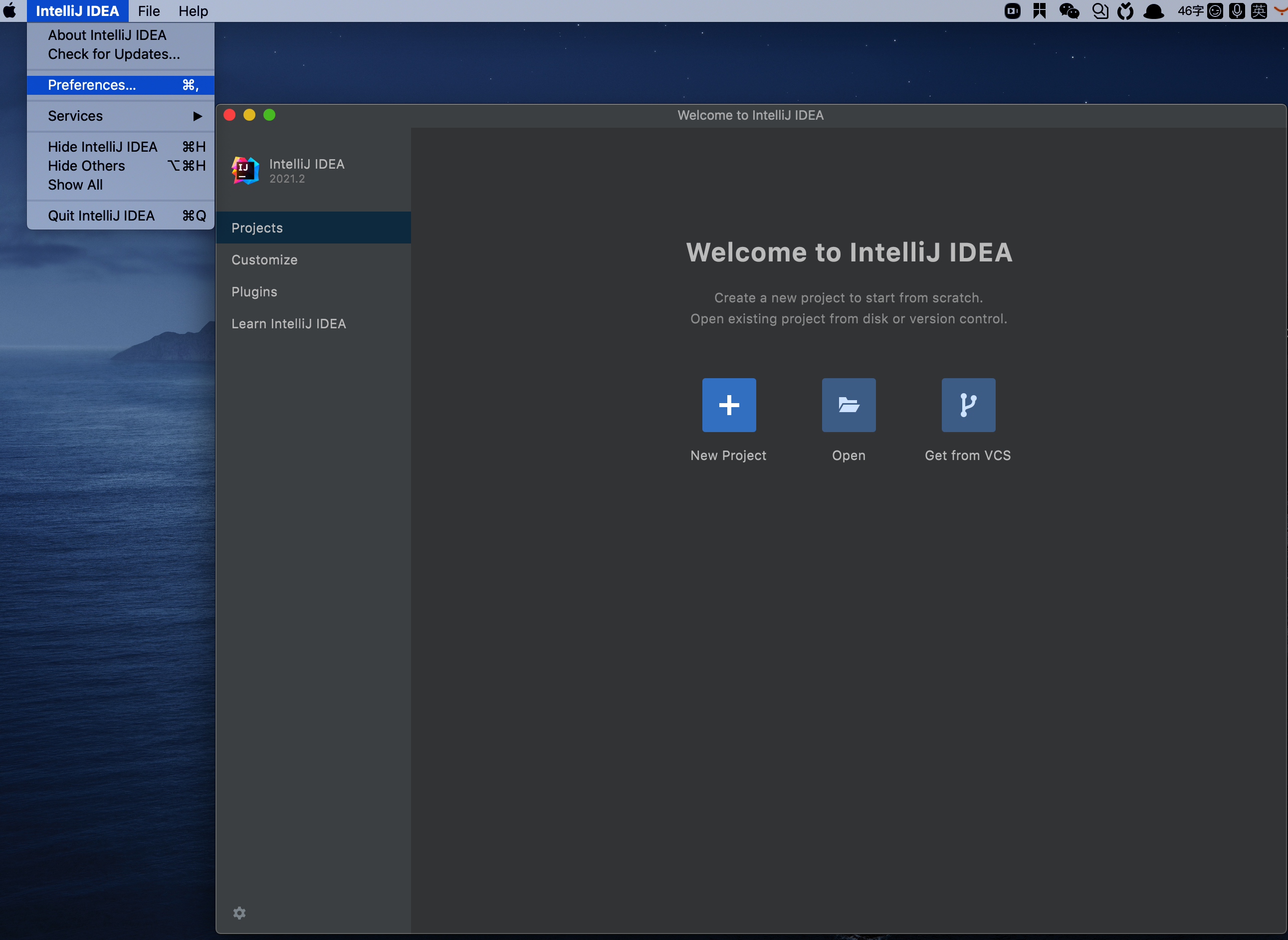Click Quit IntelliJ IDEA
Image resolution: width=1288 pixels, height=940 pixels.
(x=101, y=216)
